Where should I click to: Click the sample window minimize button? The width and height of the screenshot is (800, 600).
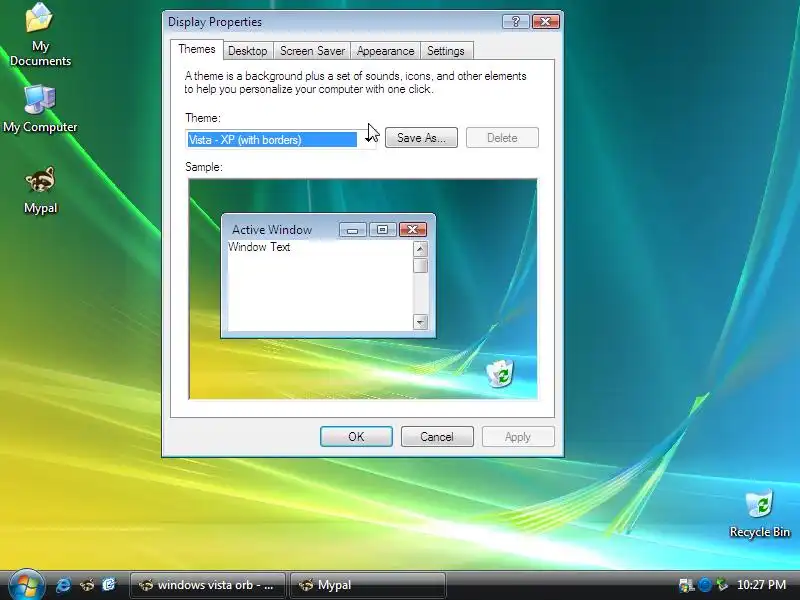[353, 230]
